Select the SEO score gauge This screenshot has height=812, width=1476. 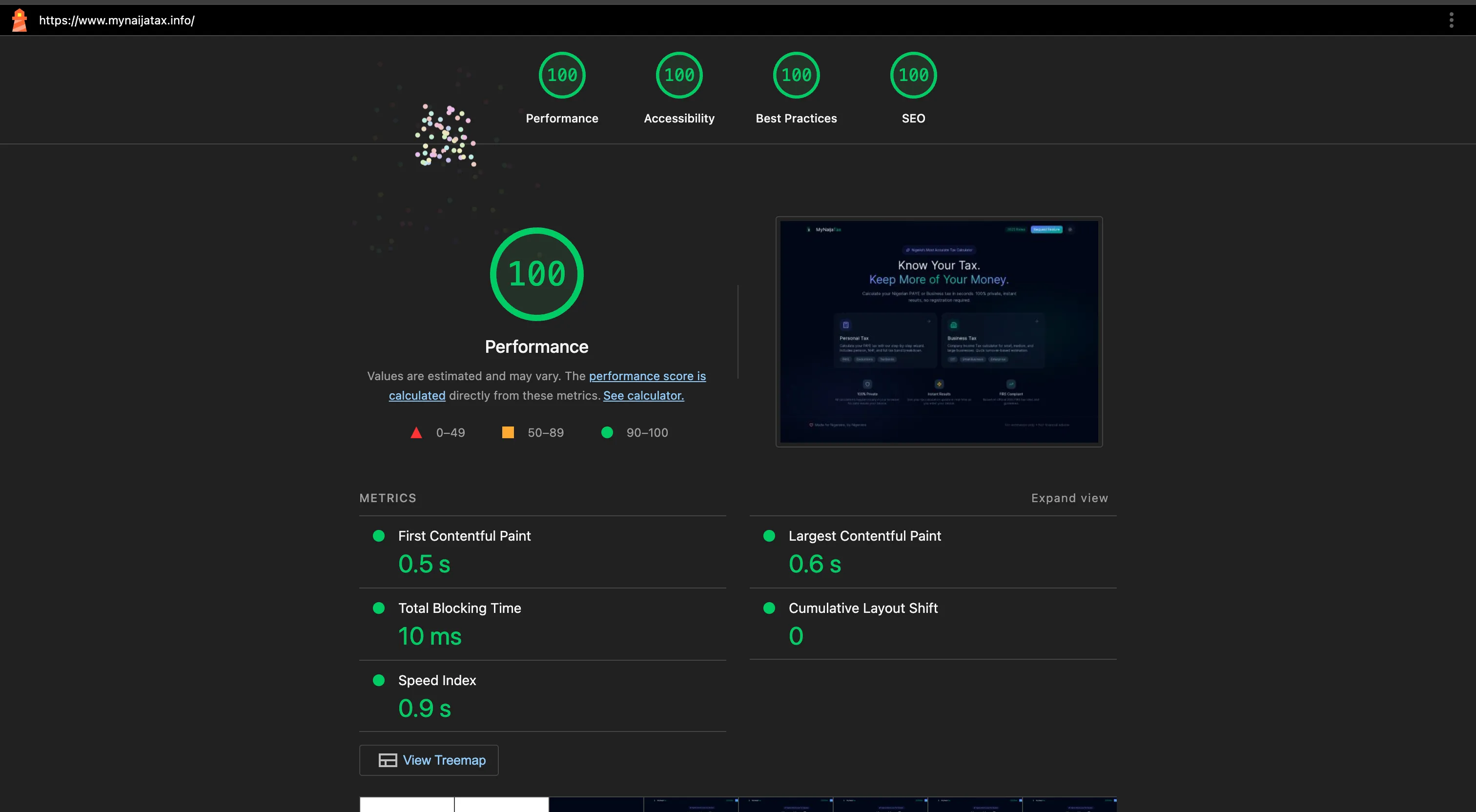tap(913, 75)
